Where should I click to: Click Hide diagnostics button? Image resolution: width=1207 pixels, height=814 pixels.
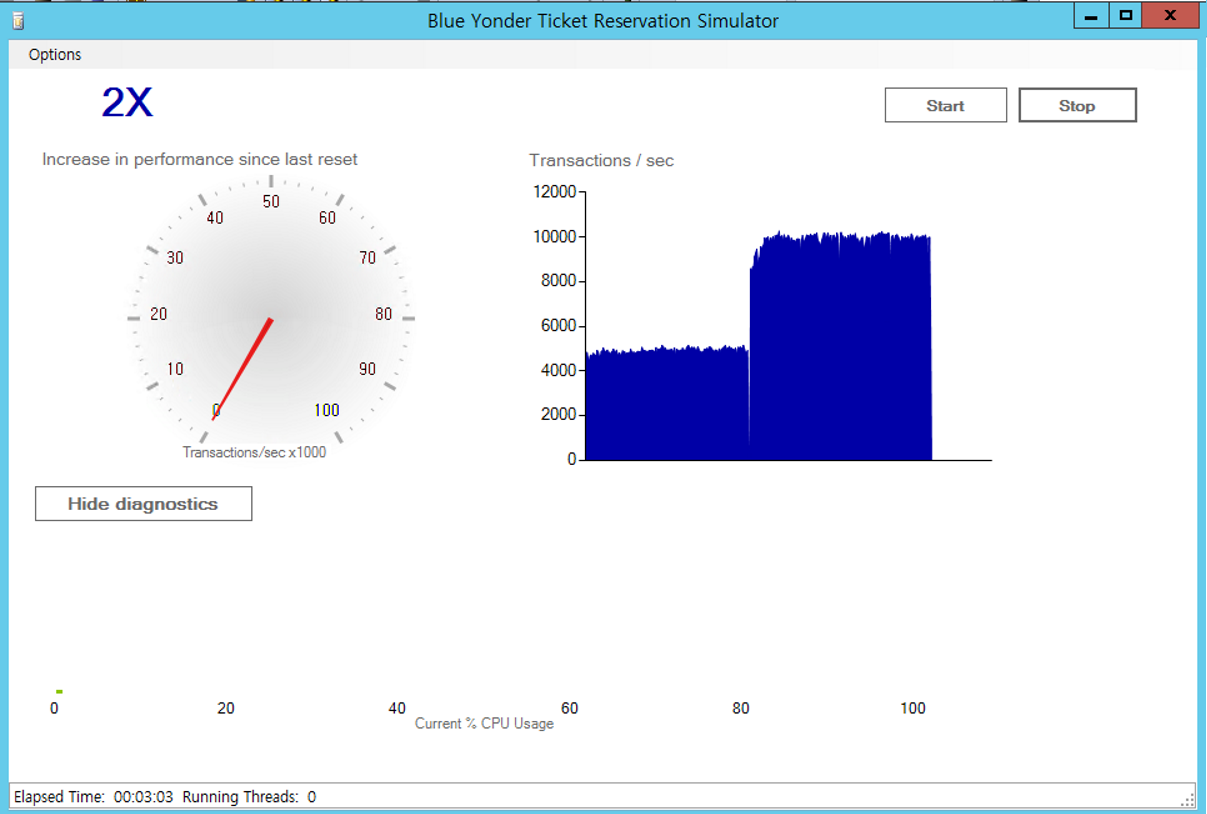[x=143, y=504]
